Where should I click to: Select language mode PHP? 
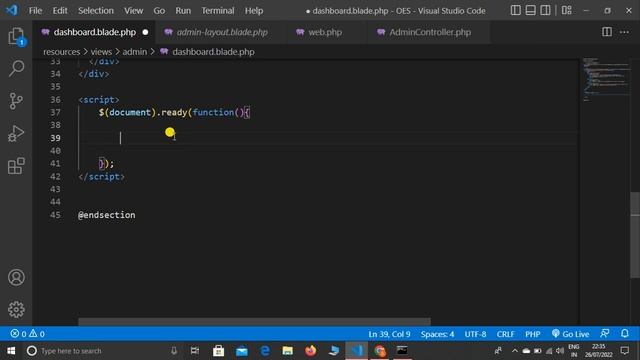point(533,334)
